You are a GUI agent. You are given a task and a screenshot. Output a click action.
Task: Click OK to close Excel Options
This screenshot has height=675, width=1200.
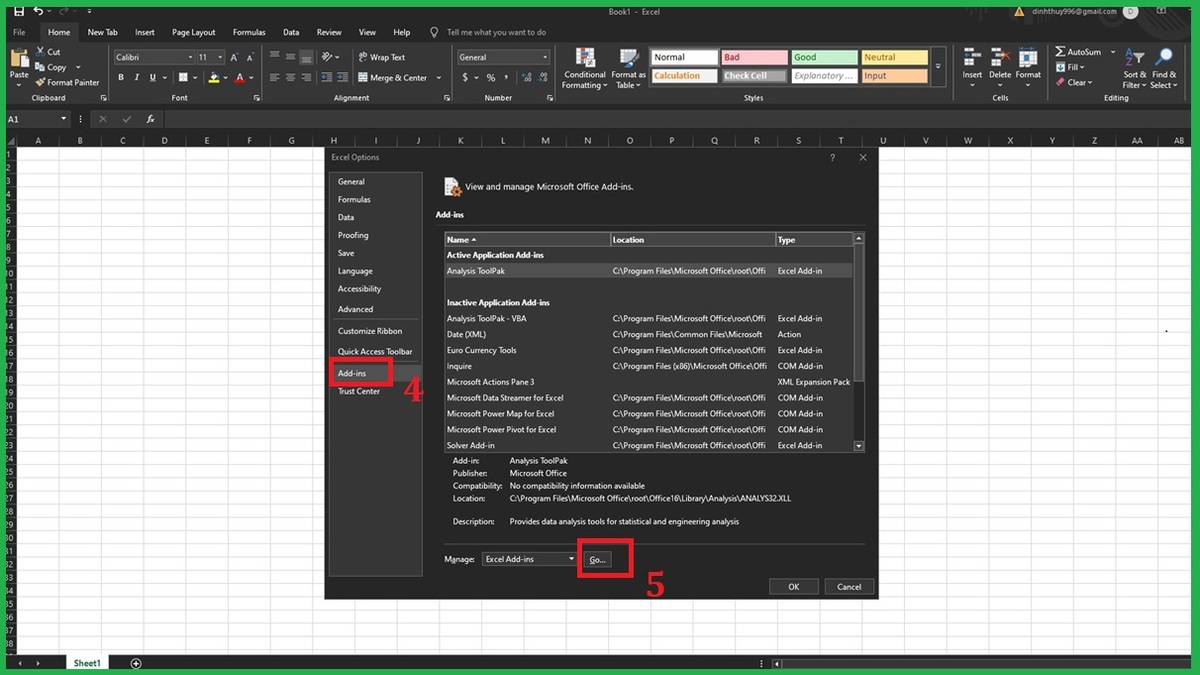[793, 586]
